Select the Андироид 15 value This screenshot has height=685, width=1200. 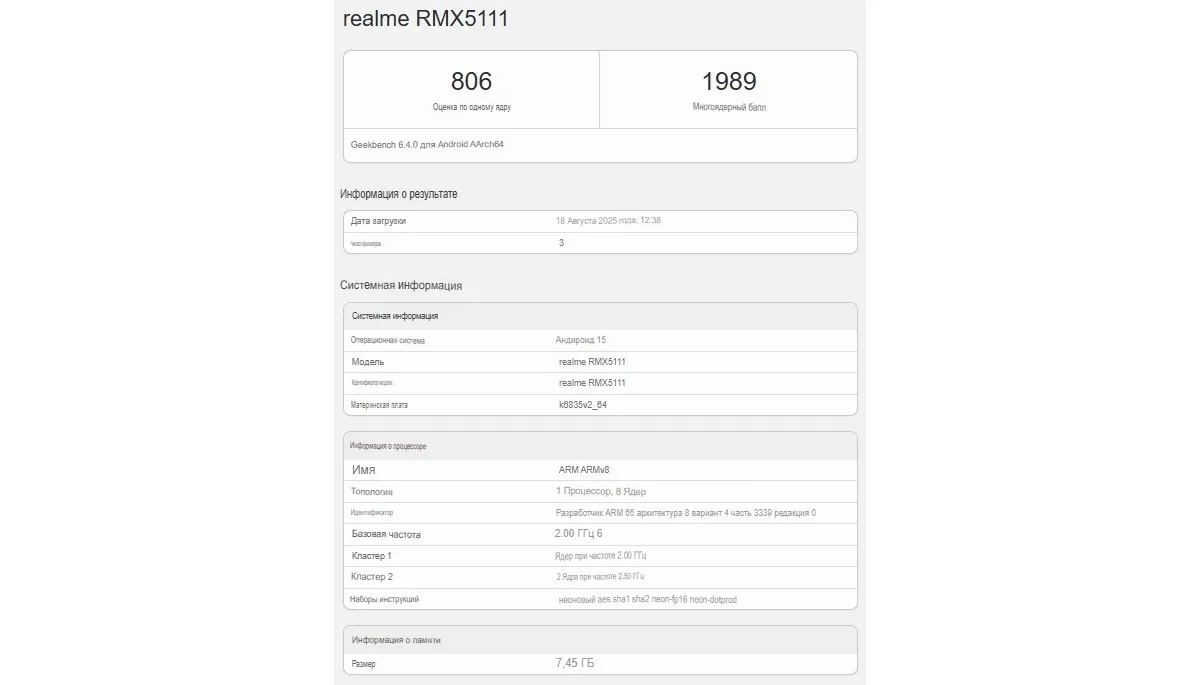tap(580, 340)
